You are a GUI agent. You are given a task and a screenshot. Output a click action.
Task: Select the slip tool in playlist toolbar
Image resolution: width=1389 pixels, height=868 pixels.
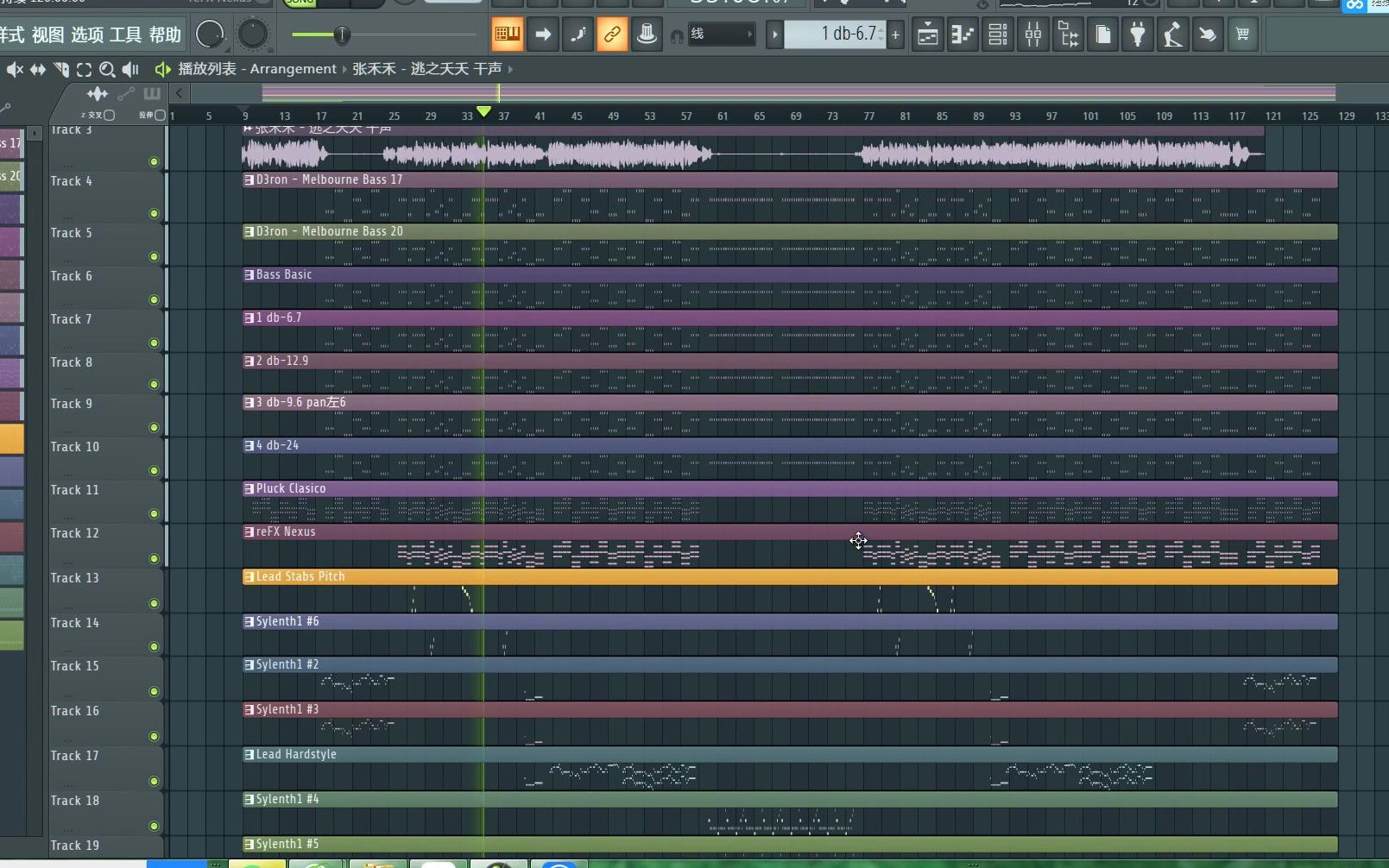coord(38,69)
